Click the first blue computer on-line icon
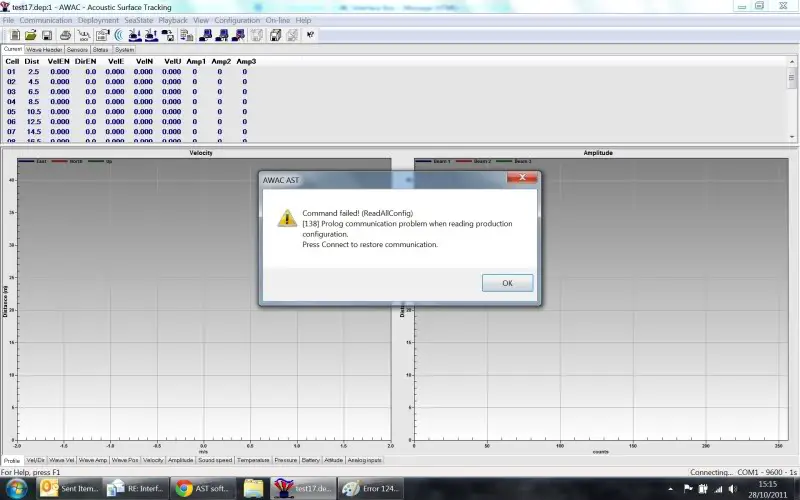 pos(206,35)
